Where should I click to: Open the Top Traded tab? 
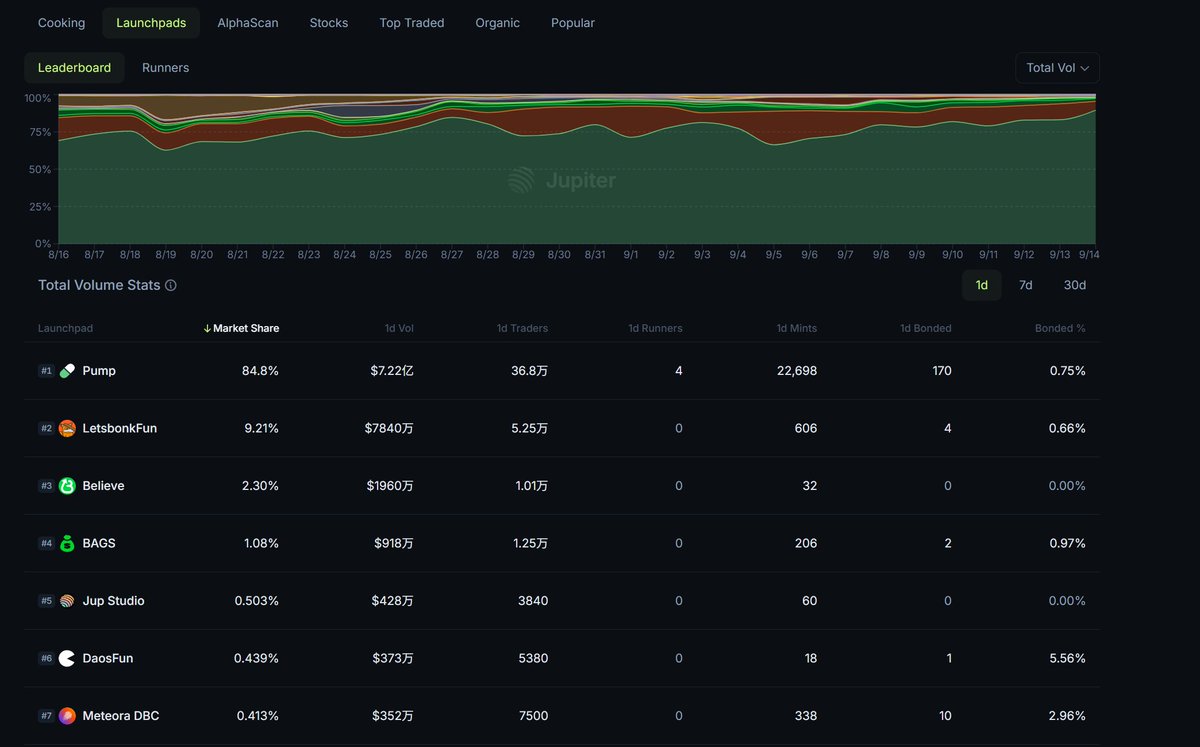[412, 22]
